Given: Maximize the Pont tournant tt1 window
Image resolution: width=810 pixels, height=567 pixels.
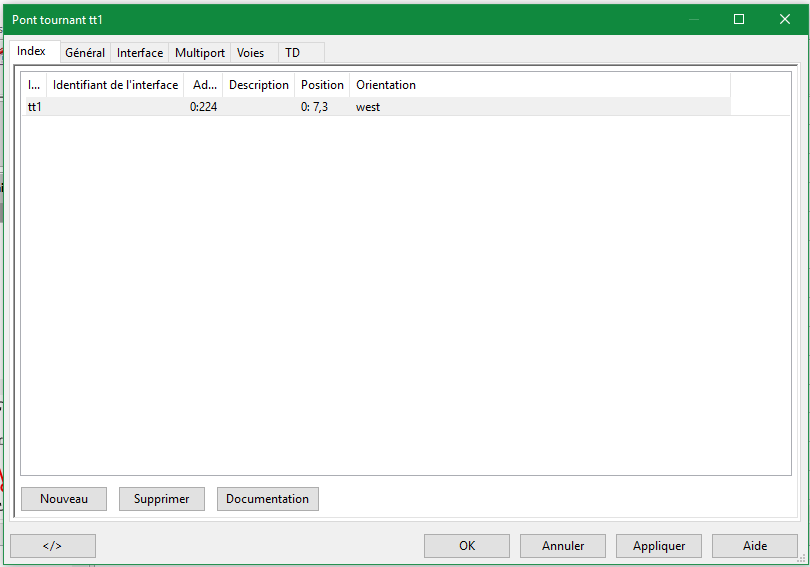Looking at the screenshot, I should (739, 19).
